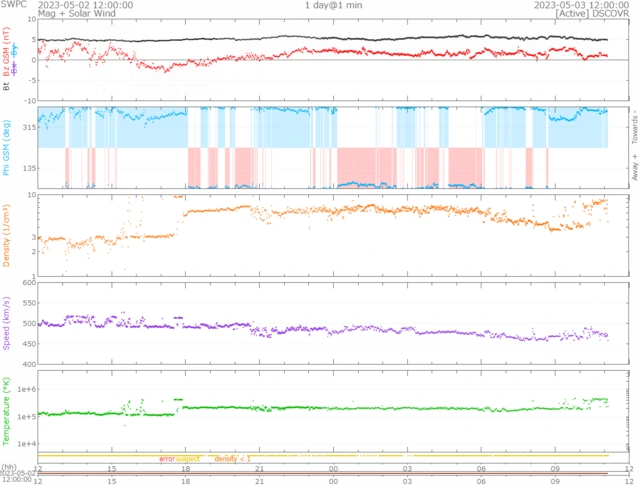
Task: Click the Speed (km/s) axis label
Action: tap(6, 323)
